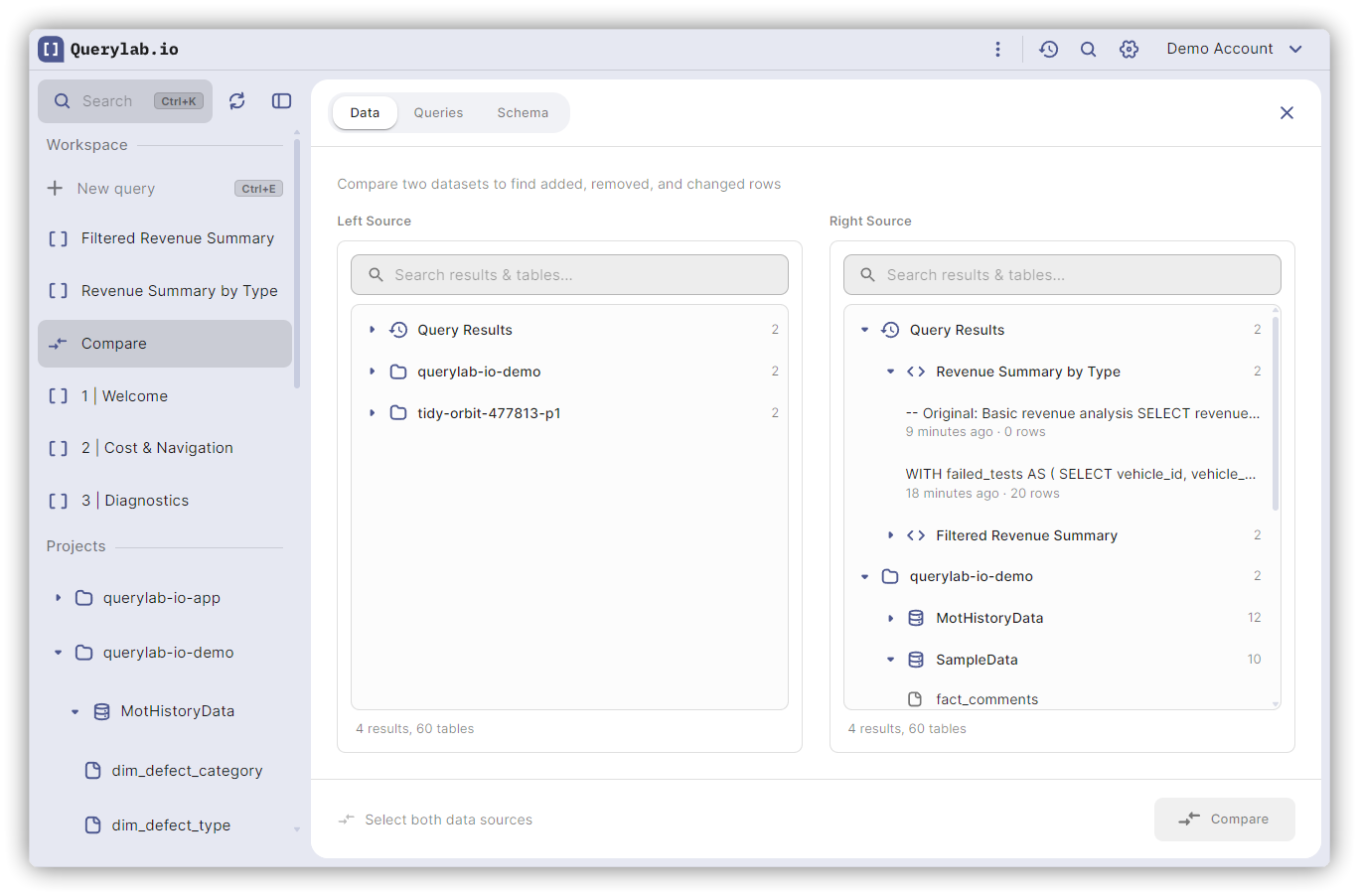Click the Compare button
This screenshot has width=1359, height=896.
[1224, 820]
